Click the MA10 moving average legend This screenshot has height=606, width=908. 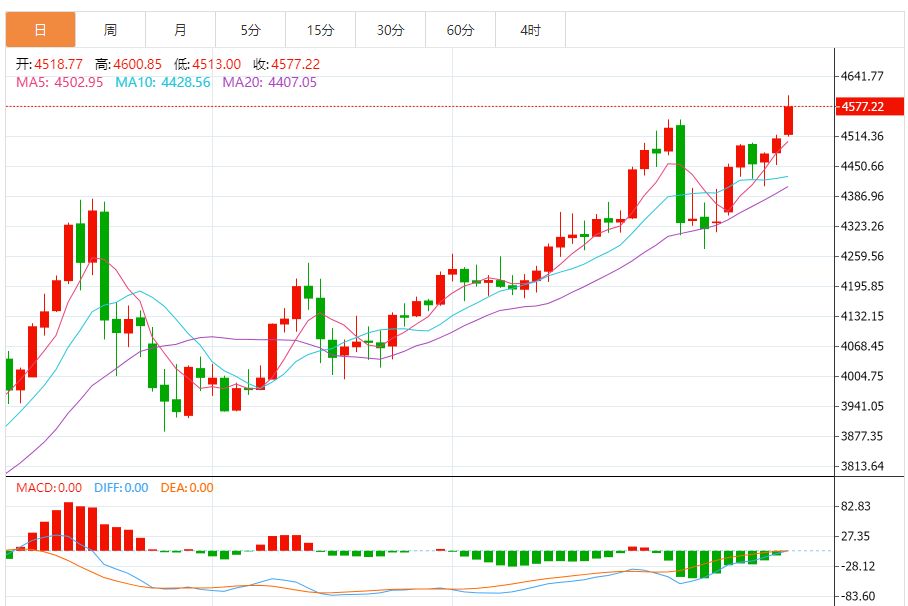163,82
